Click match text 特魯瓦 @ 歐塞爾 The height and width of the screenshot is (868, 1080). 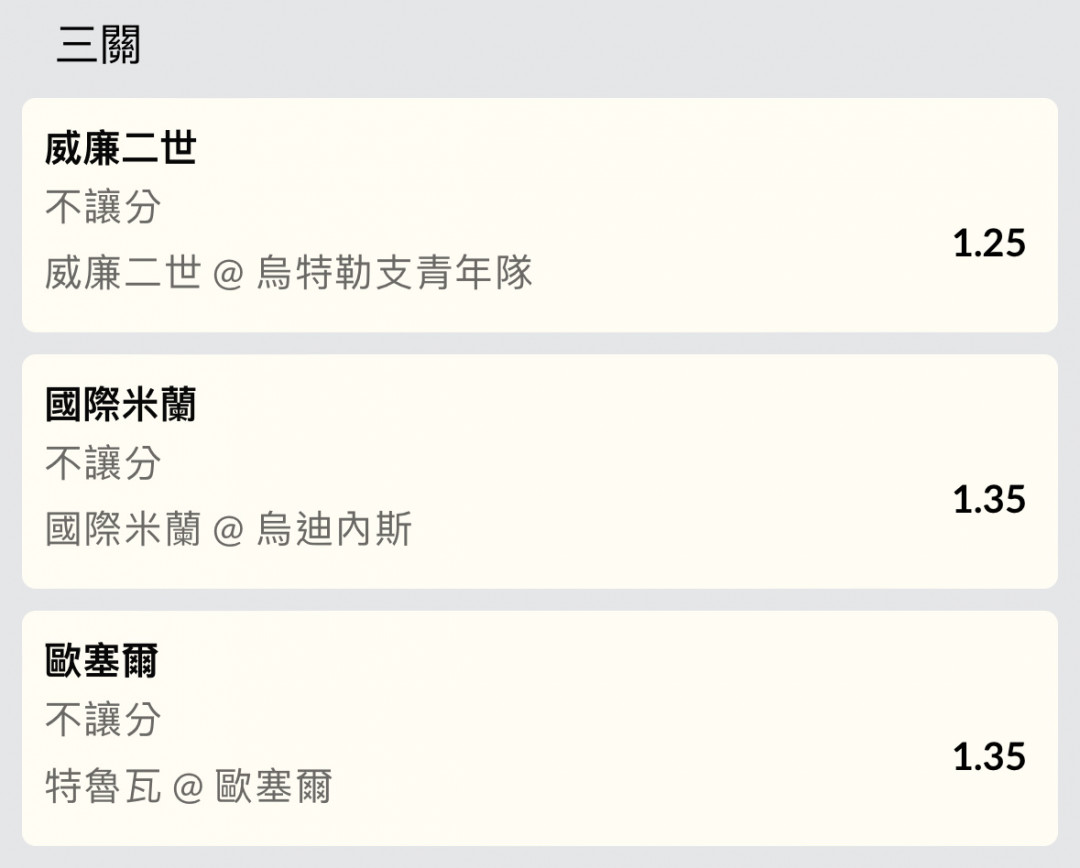(189, 786)
